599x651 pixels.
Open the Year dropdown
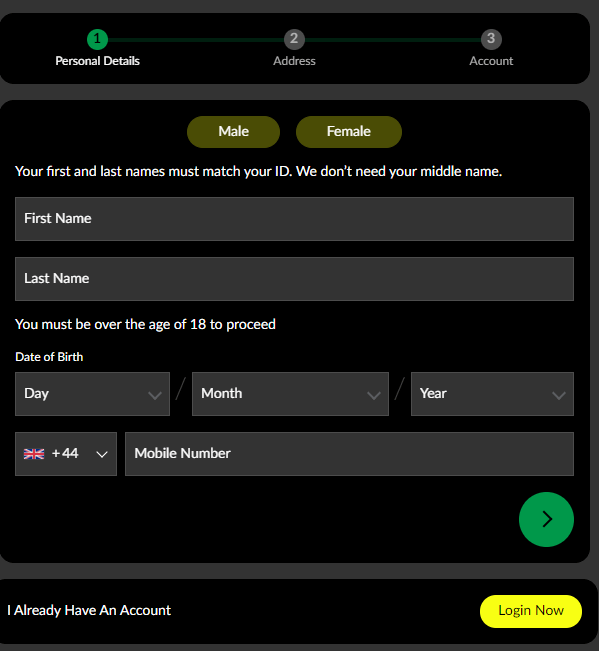click(x=492, y=394)
